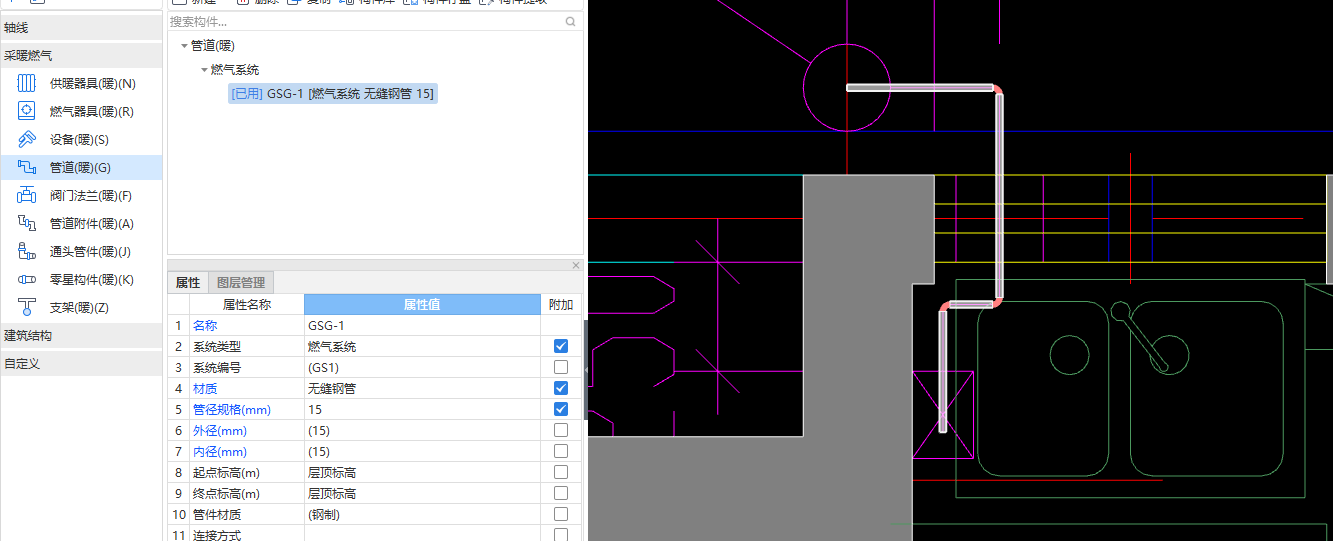Select 零星构件(暖)(K) in the sidebar
This screenshot has height=541, width=1333.
pos(81,280)
